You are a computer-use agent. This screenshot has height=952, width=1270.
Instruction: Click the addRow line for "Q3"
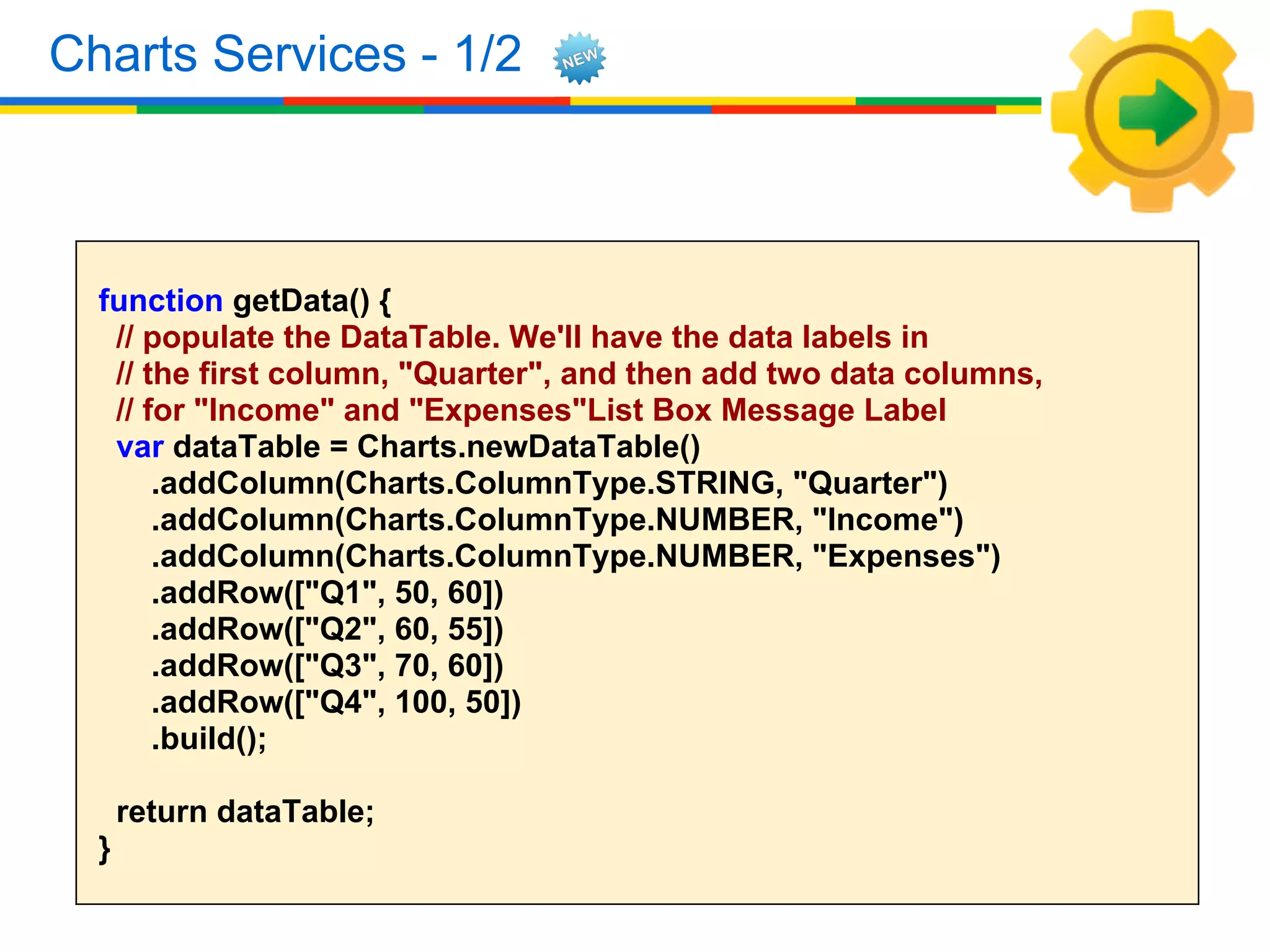(327, 666)
